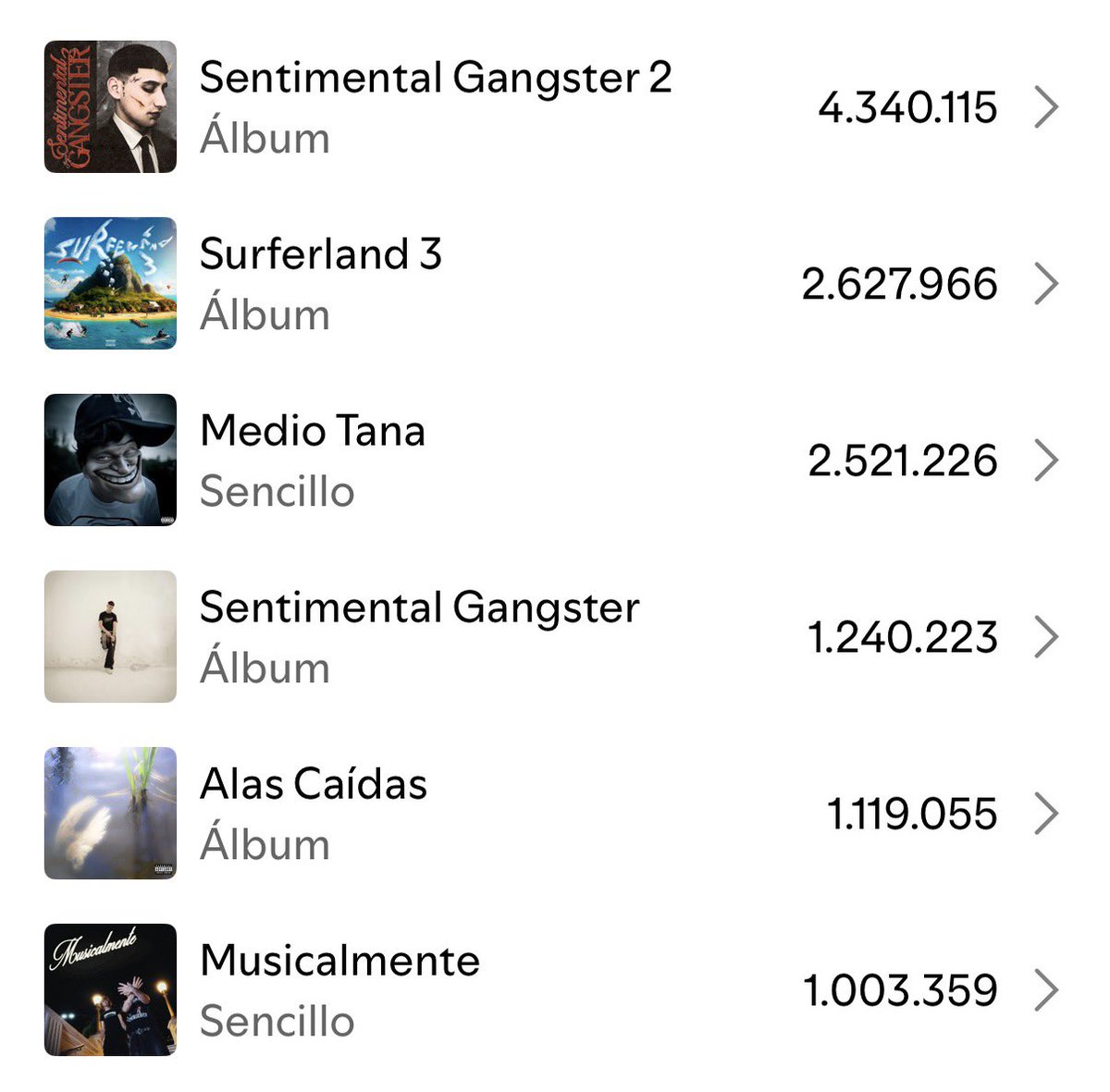Click the 4.340.115 stream count

point(907,108)
